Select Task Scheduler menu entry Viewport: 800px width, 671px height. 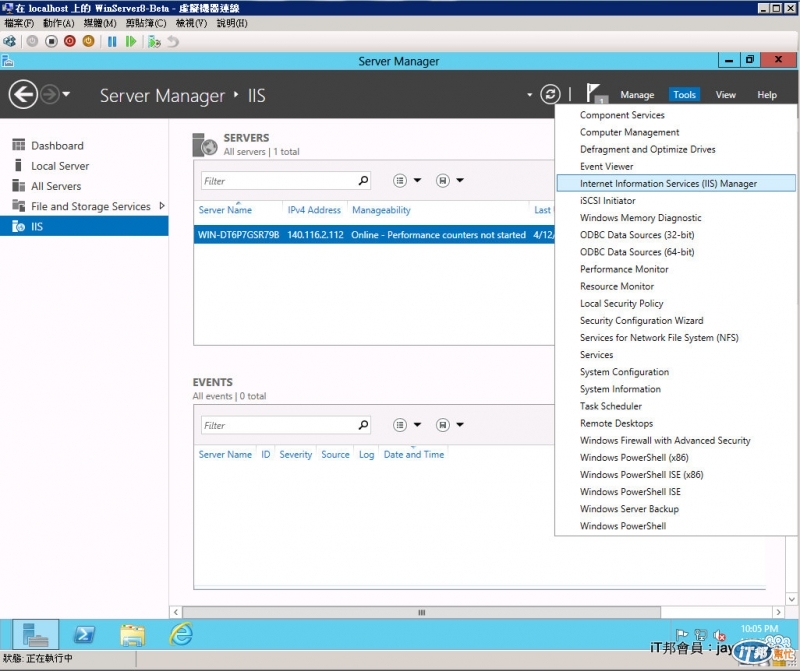610,406
